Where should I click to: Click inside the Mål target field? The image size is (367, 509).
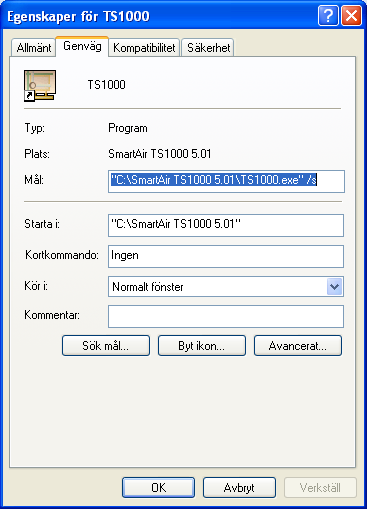coord(226,181)
